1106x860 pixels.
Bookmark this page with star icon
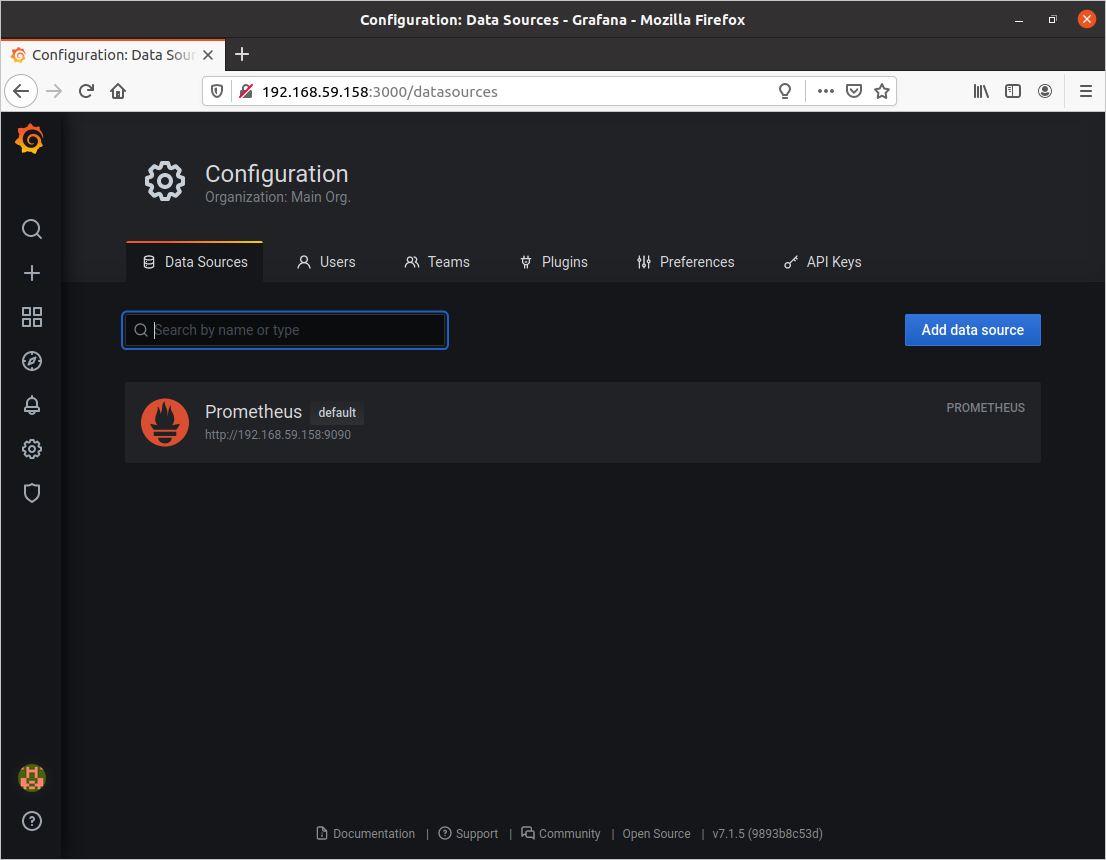[x=881, y=91]
